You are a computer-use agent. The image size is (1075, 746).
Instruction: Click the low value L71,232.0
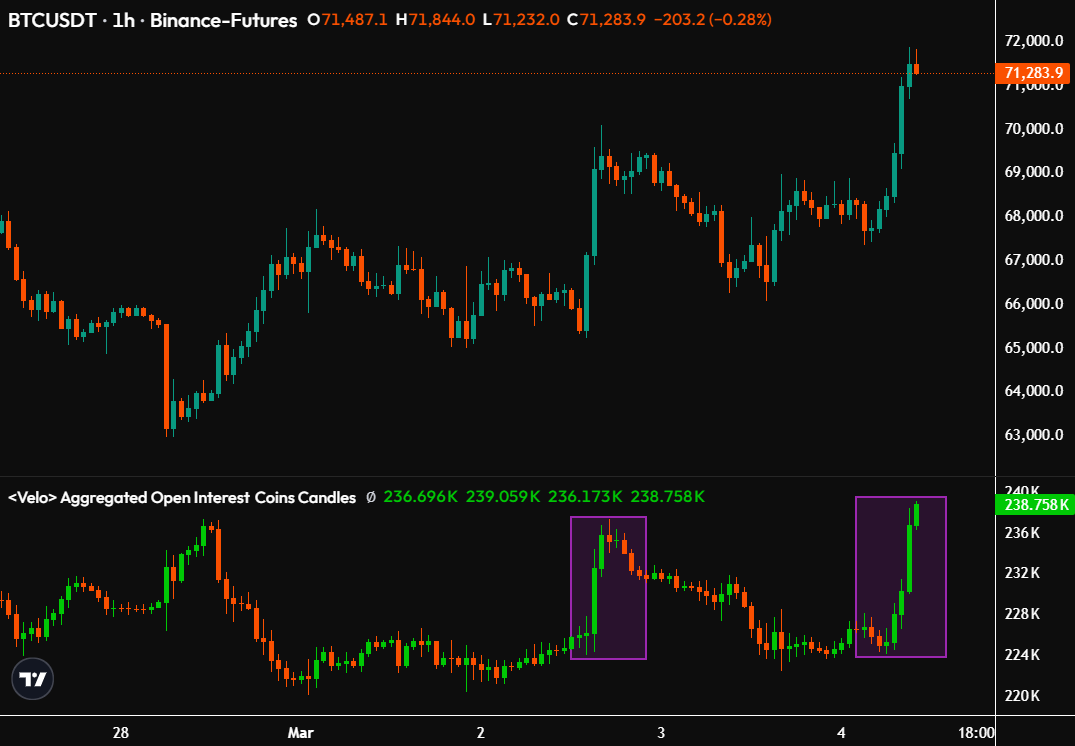521,20
